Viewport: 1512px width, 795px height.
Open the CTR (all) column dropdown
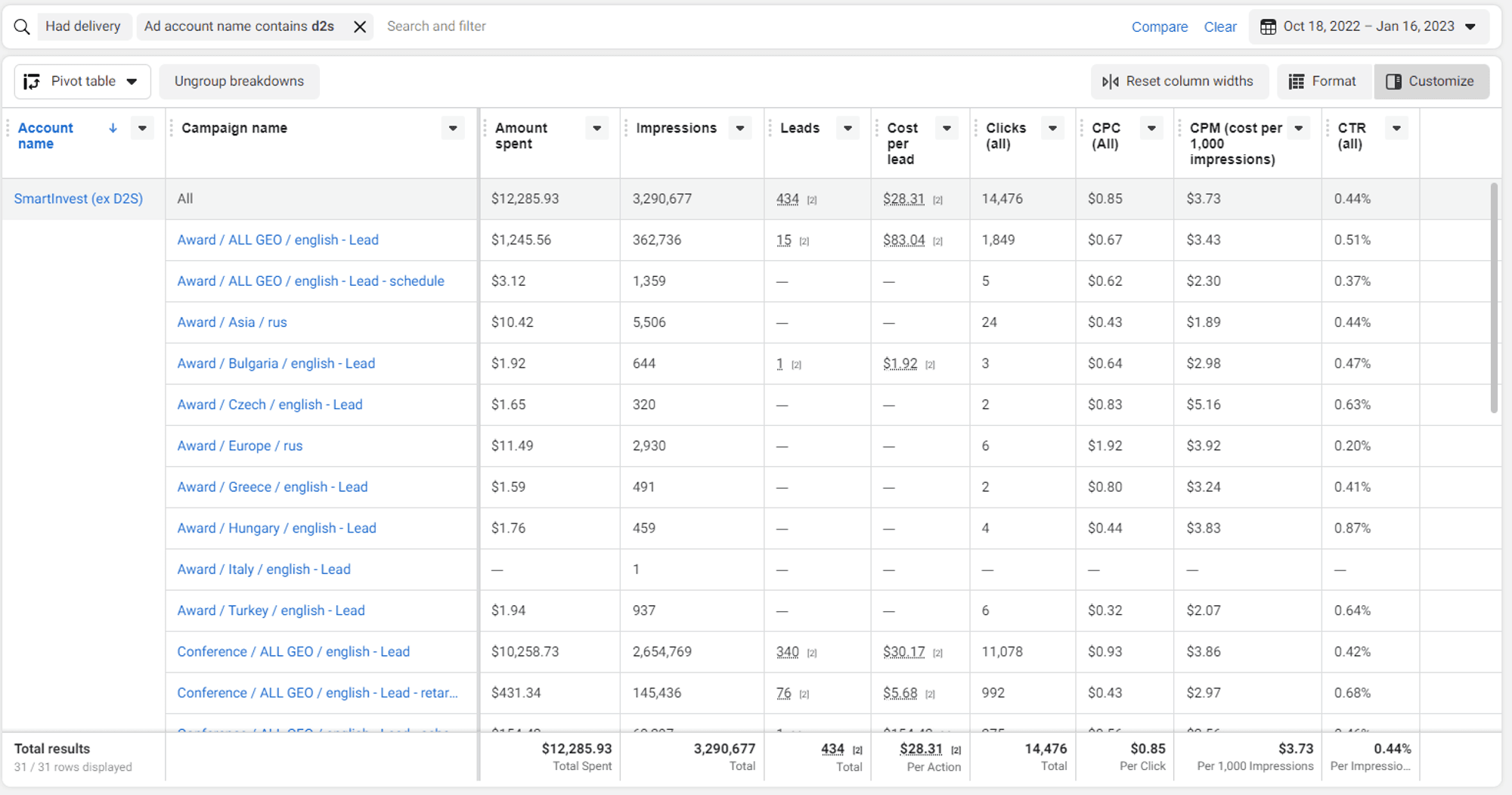(1396, 128)
